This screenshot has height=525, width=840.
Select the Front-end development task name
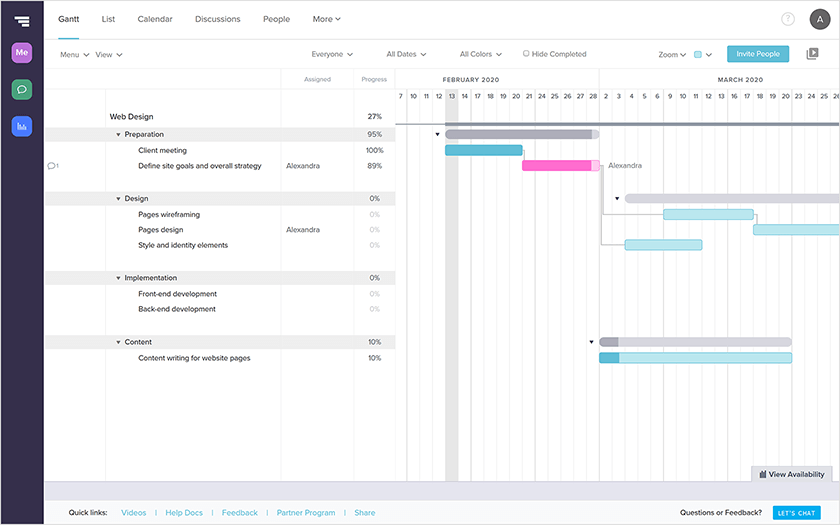coord(177,294)
